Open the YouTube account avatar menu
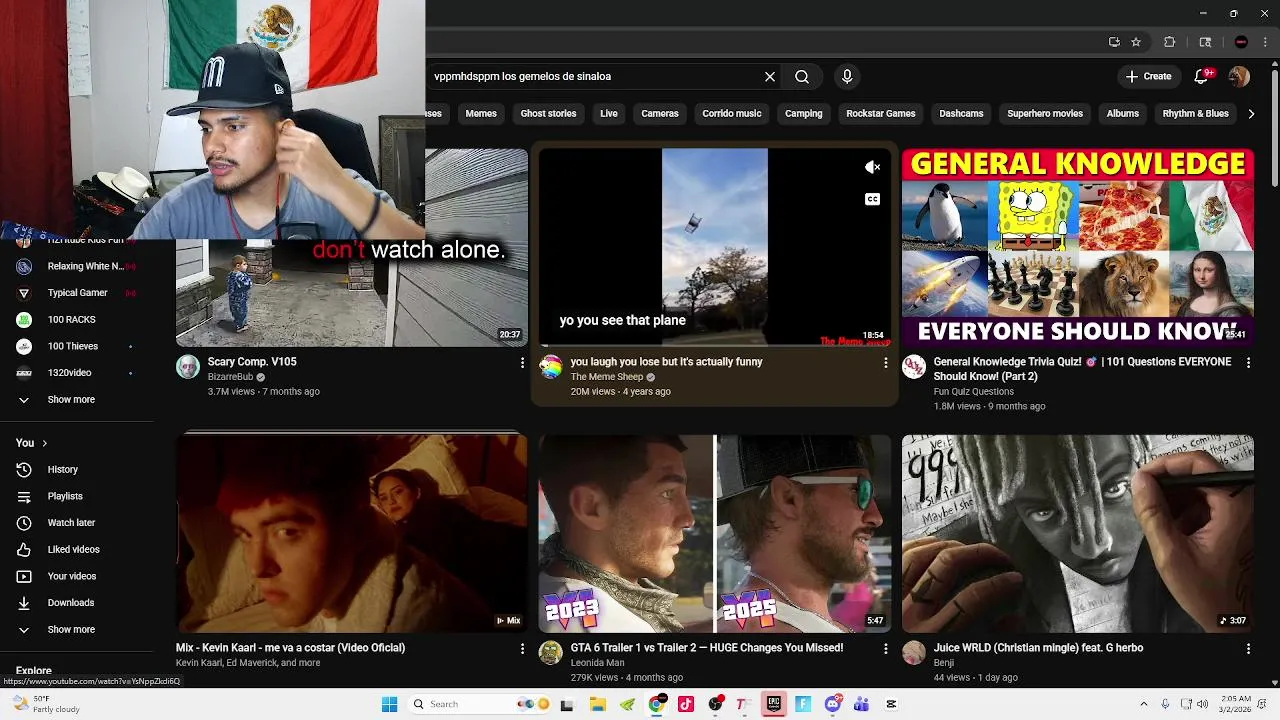 pos(1239,76)
